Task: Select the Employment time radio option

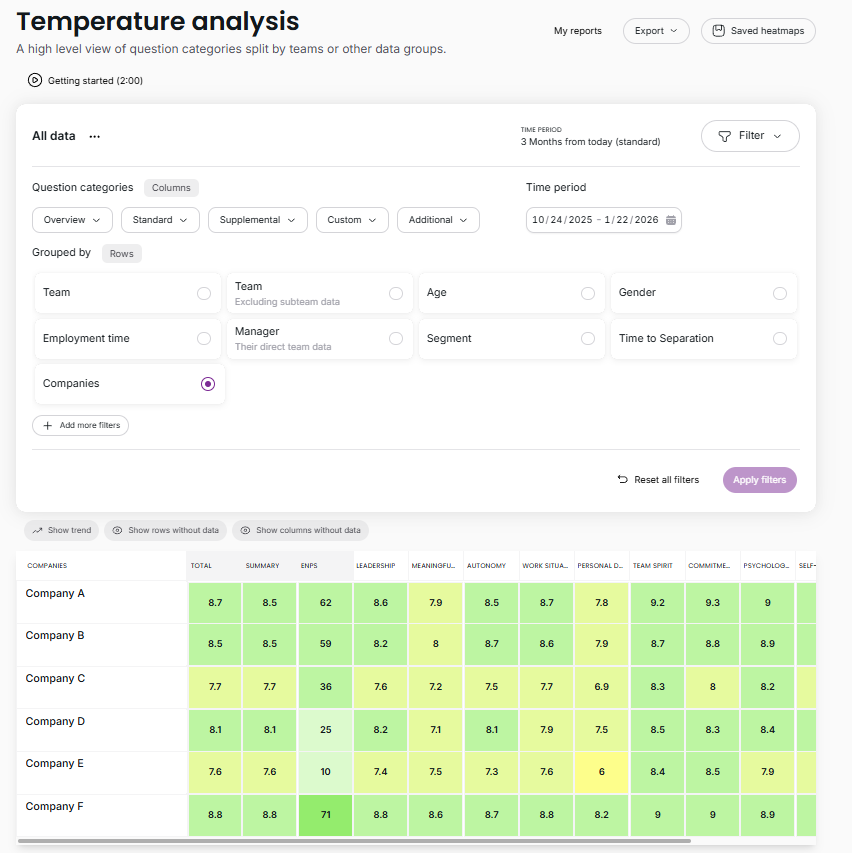Action: point(204,339)
